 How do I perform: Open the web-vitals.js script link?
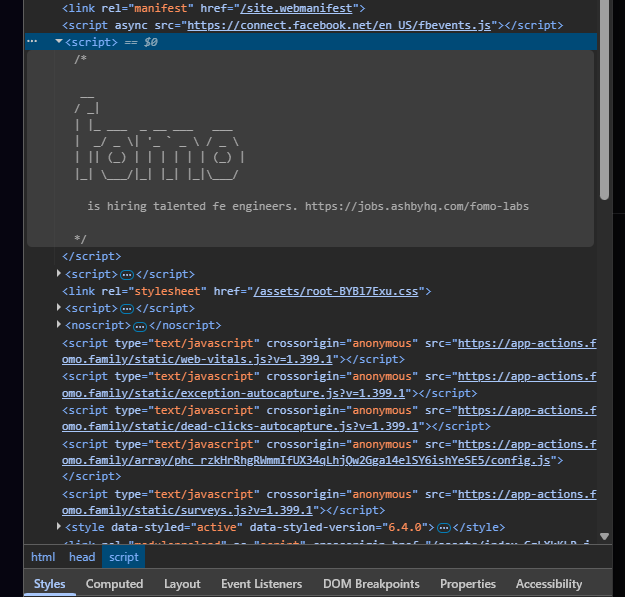pyautogui.click(x=197, y=359)
